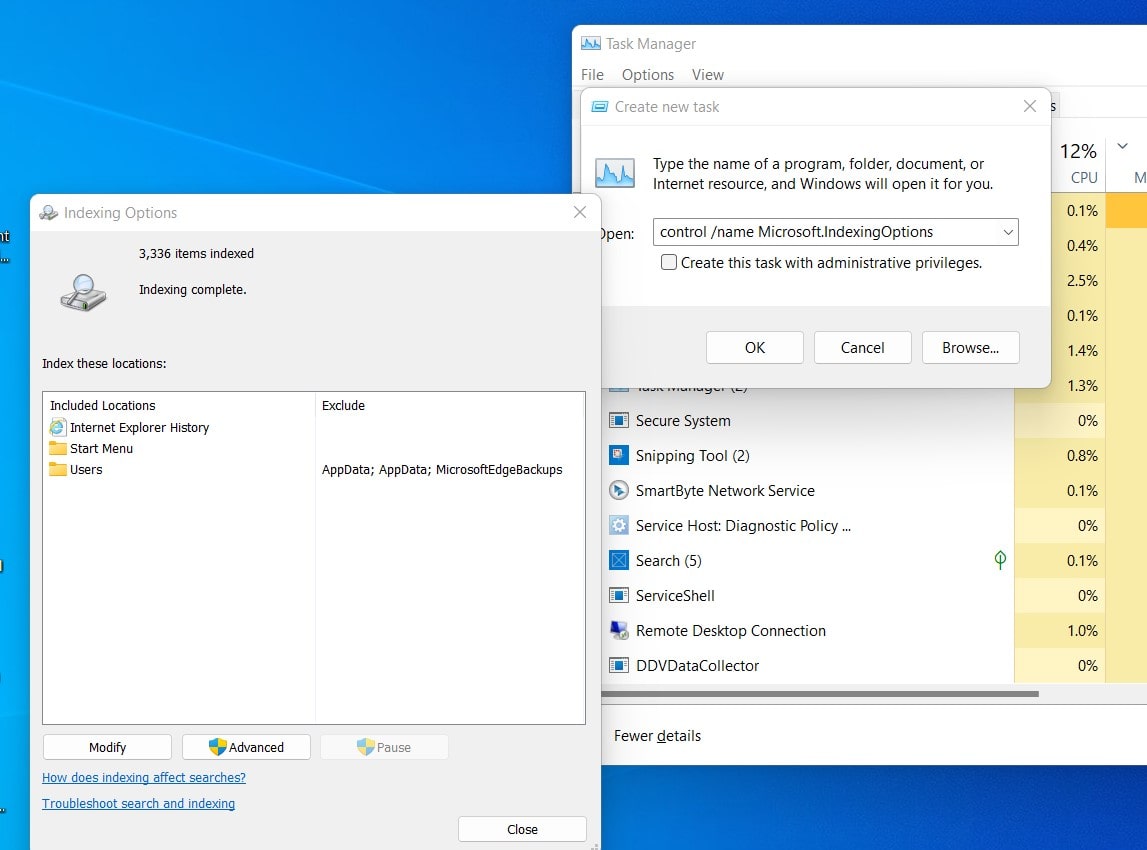Click the Service Host gear icon
The image size is (1147, 850).
coord(619,526)
